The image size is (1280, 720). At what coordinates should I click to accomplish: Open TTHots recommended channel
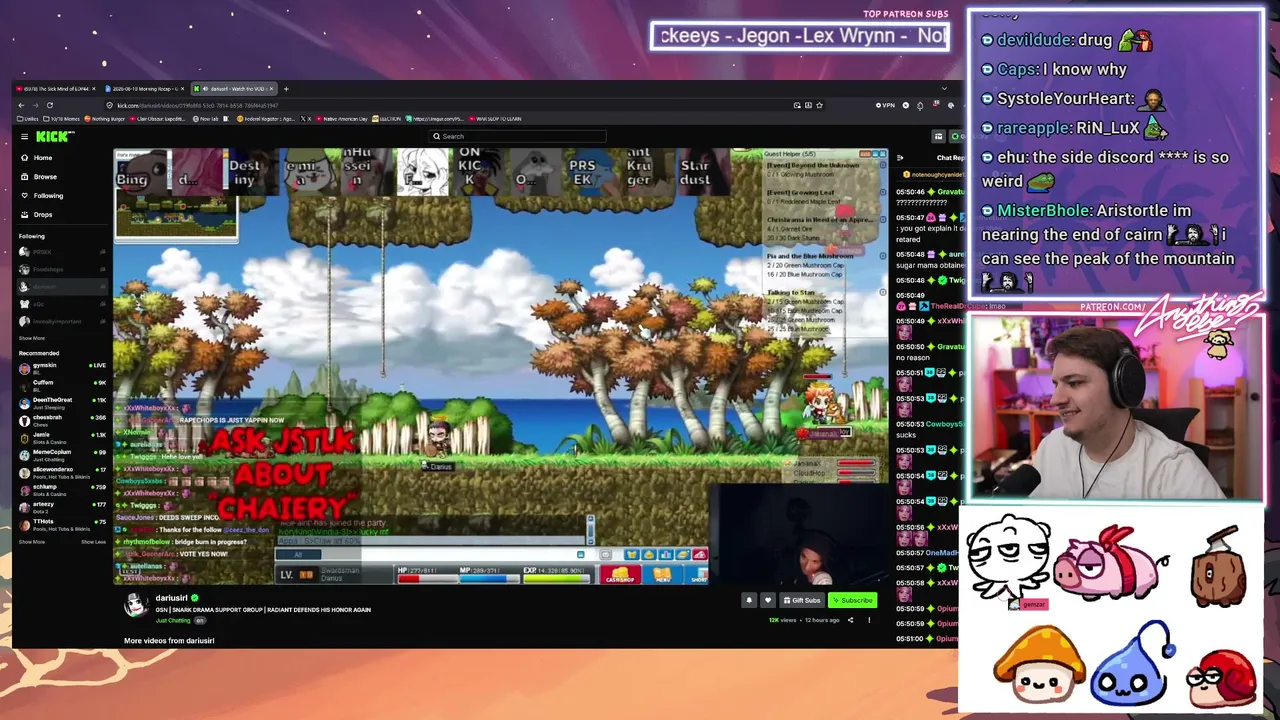click(x=62, y=524)
